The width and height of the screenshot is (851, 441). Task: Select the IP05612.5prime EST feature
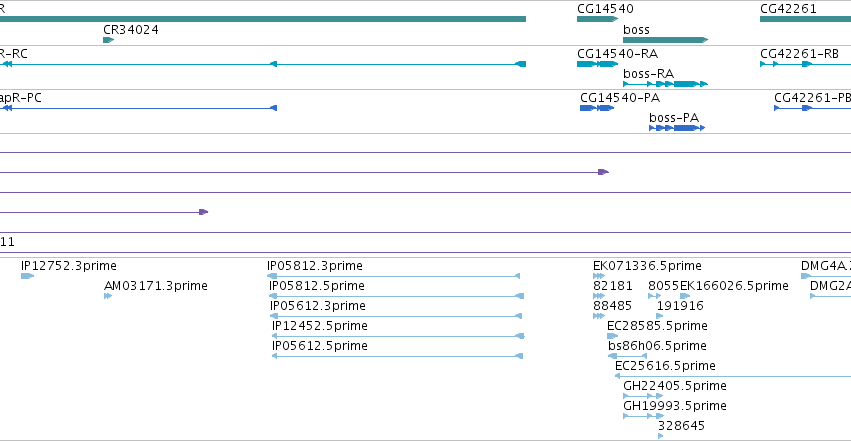tap(397, 356)
